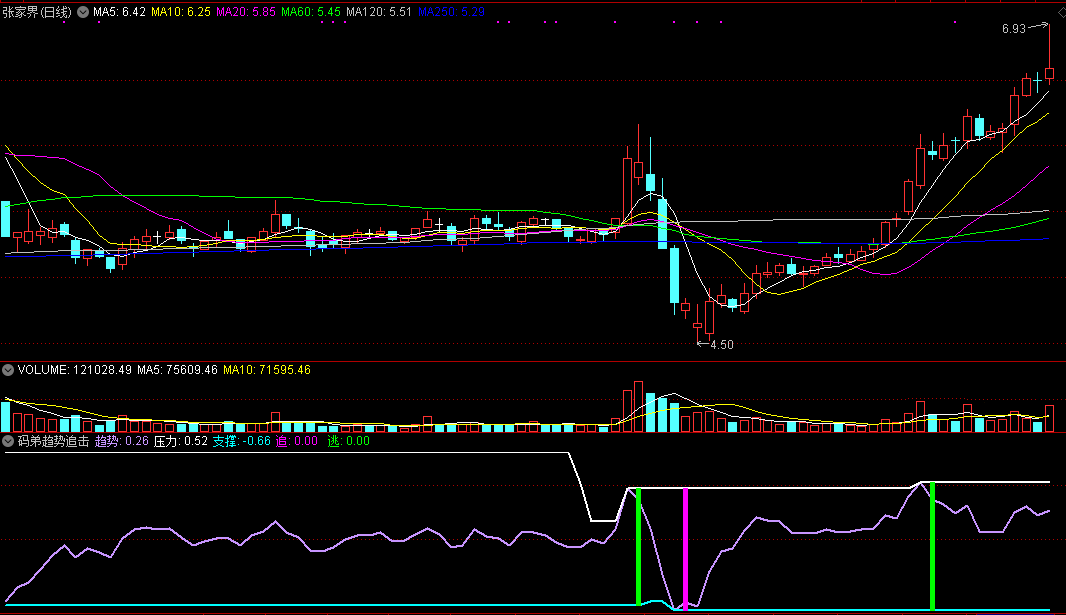This screenshot has height=615, width=1066.
Task: Click the 压力: 0.52 value
Action: coord(181,441)
